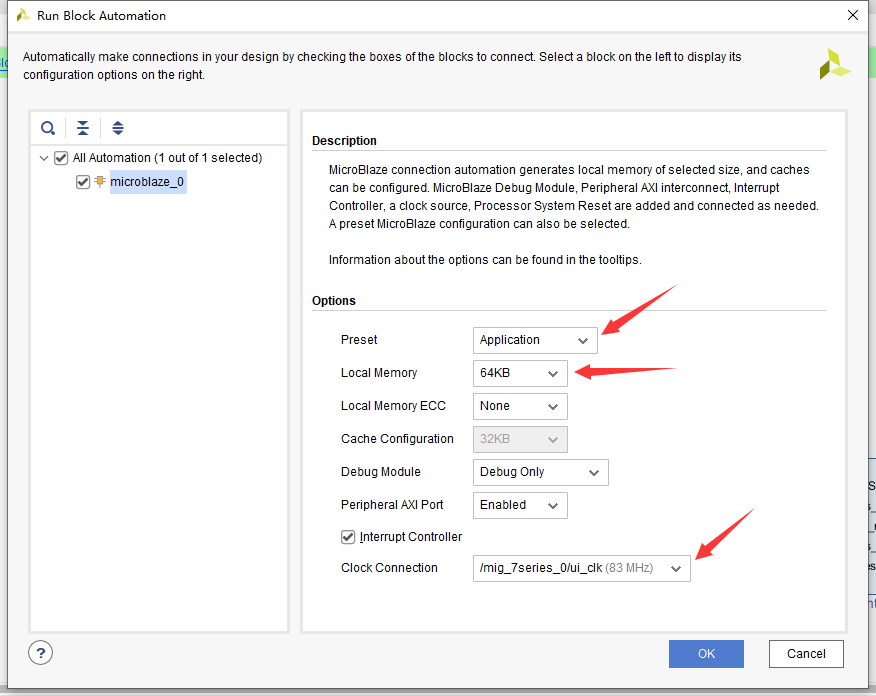
Task: Click the Expand All icon in tree toolbar
Action: click(118, 128)
